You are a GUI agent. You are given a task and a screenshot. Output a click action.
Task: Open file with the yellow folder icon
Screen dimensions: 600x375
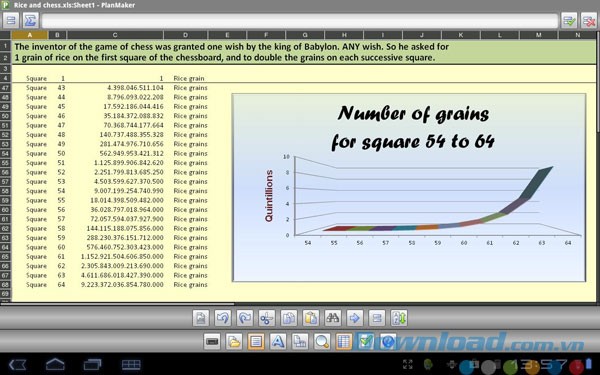coord(234,341)
